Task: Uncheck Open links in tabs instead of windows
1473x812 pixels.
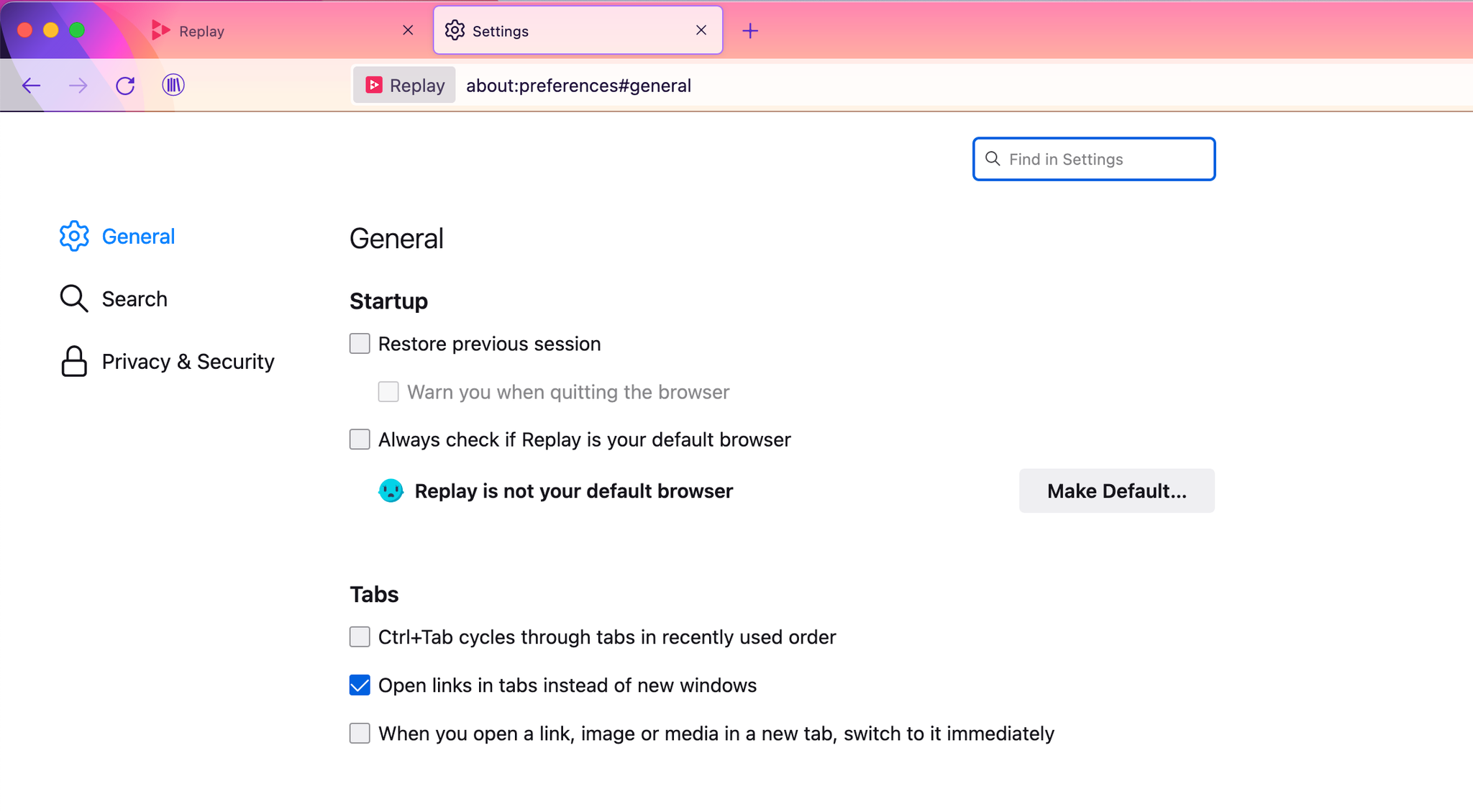Action: click(x=360, y=685)
